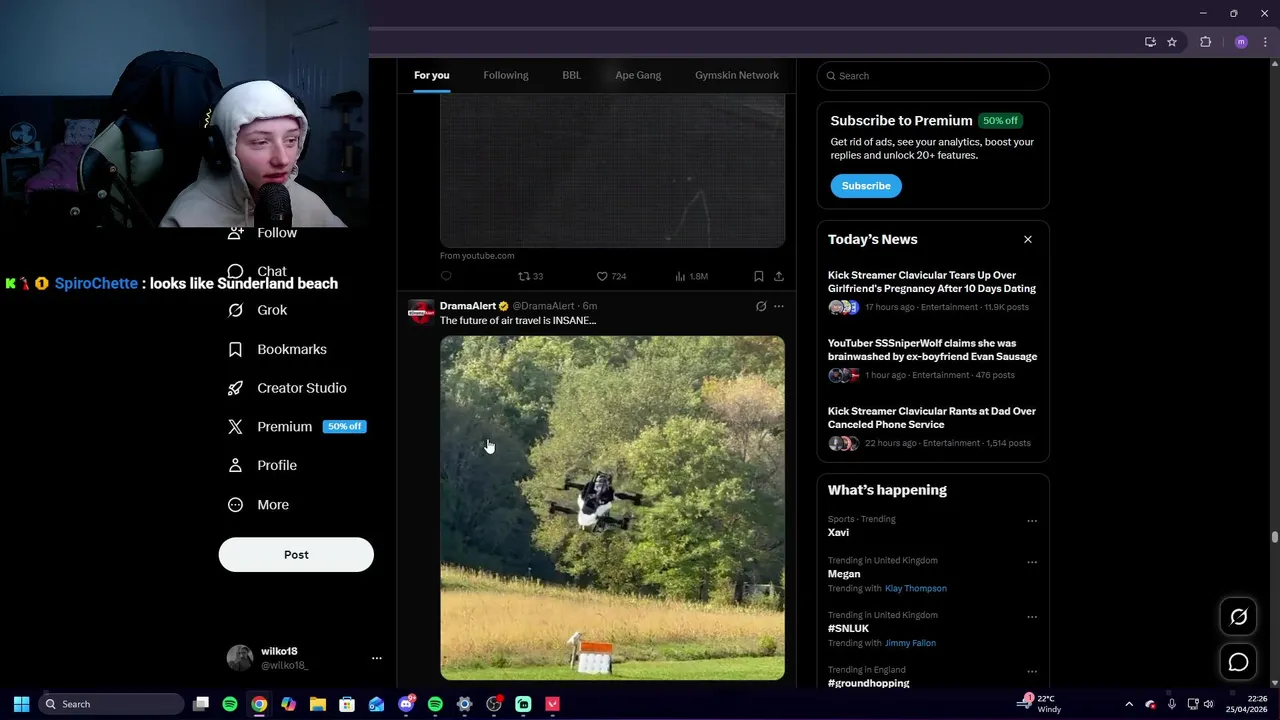This screenshot has width=1280, height=720.
Task: Share the post from youtube.com
Action: [x=779, y=276]
